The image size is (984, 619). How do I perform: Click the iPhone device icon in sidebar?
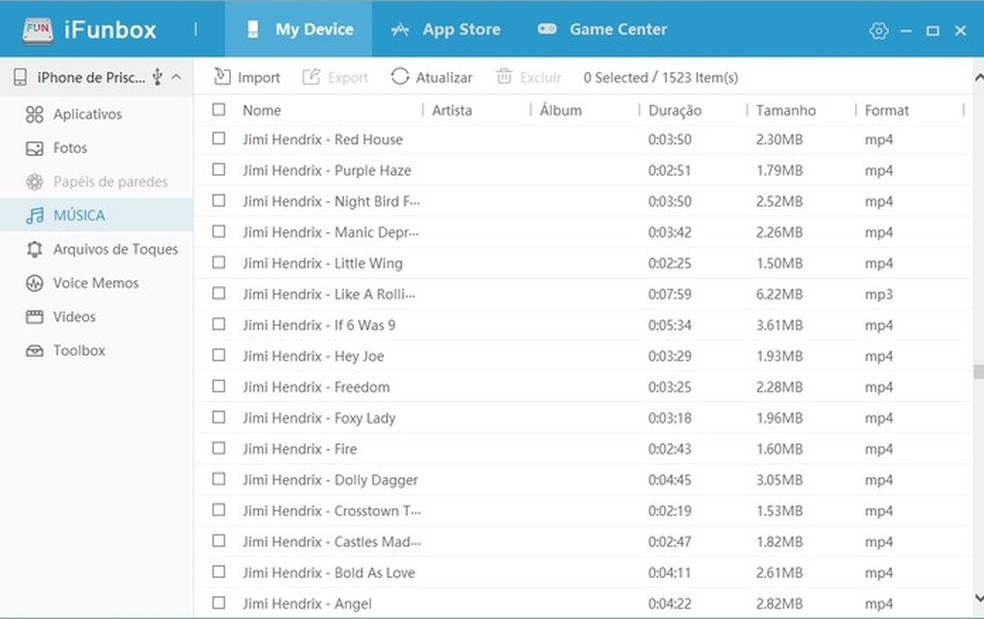pyautogui.click(x=20, y=77)
